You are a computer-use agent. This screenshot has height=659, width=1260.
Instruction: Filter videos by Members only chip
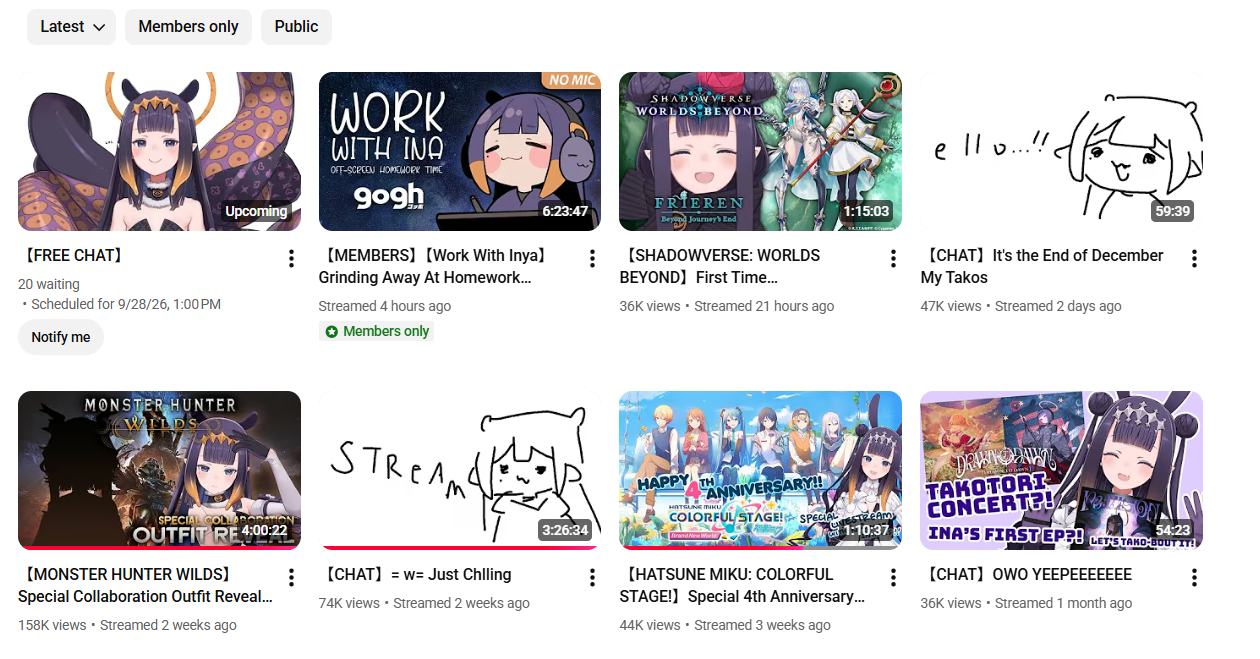click(x=188, y=27)
